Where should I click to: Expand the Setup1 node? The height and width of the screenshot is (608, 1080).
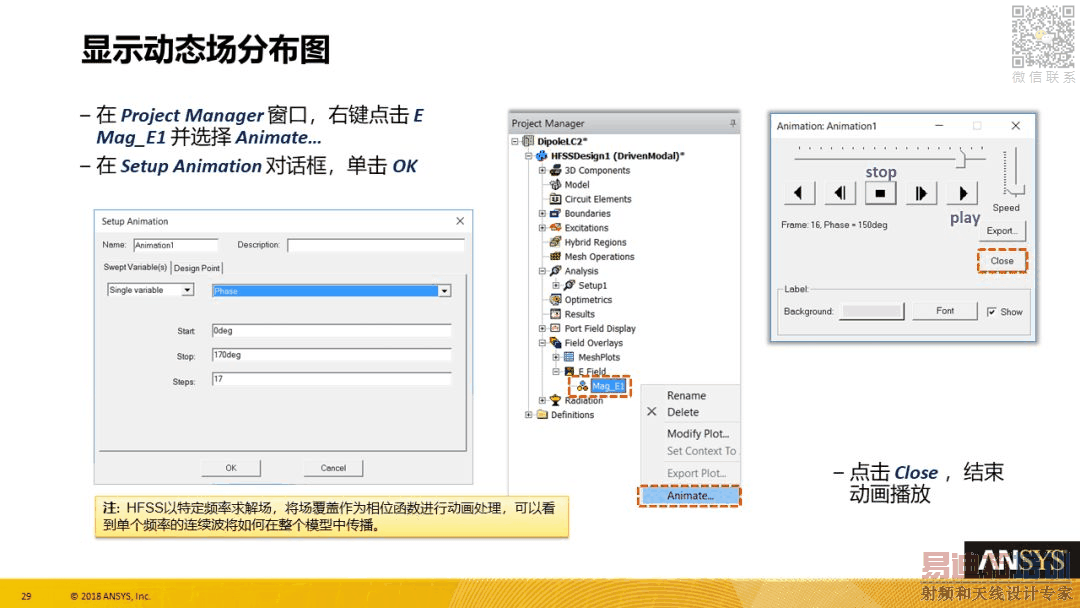point(556,285)
